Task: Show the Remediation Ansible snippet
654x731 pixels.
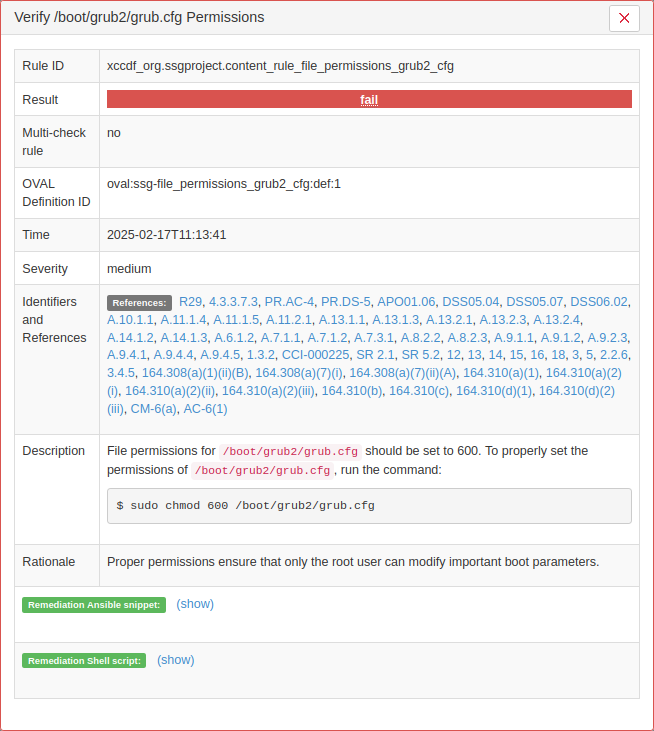Action: pos(195,604)
